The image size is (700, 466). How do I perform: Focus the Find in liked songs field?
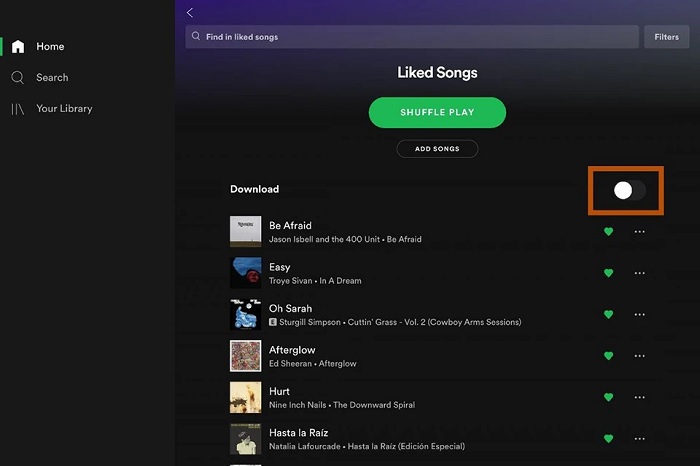pyautogui.click(x=412, y=37)
